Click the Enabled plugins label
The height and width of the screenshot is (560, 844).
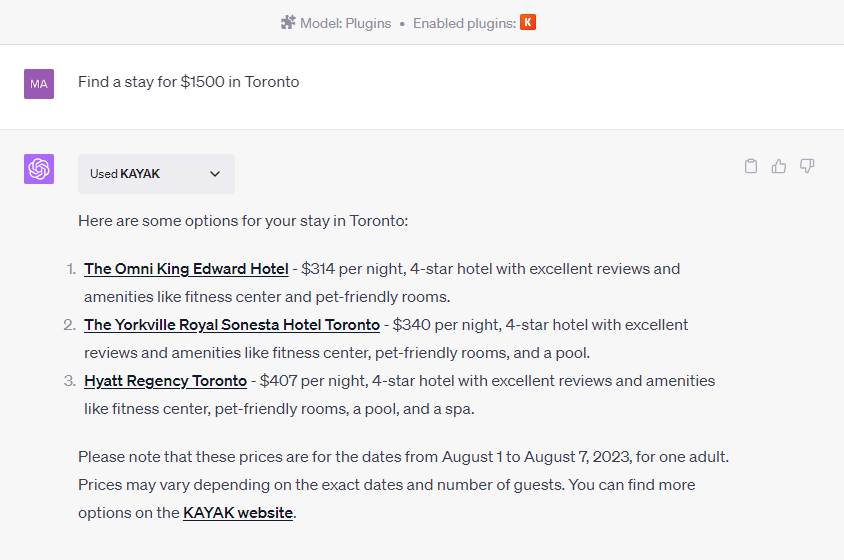[x=464, y=23]
